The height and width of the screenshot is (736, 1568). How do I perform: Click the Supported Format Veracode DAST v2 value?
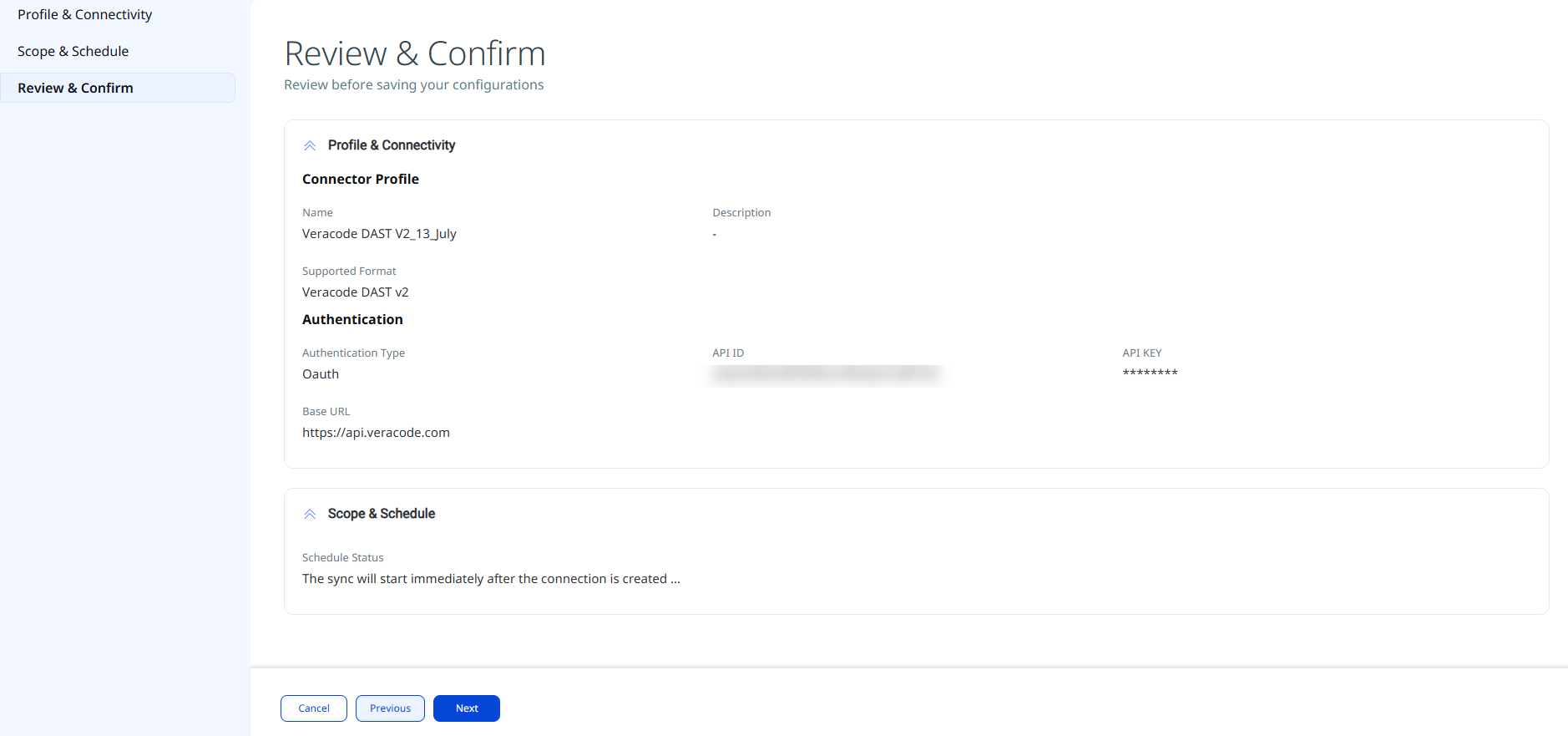[356, 292]
